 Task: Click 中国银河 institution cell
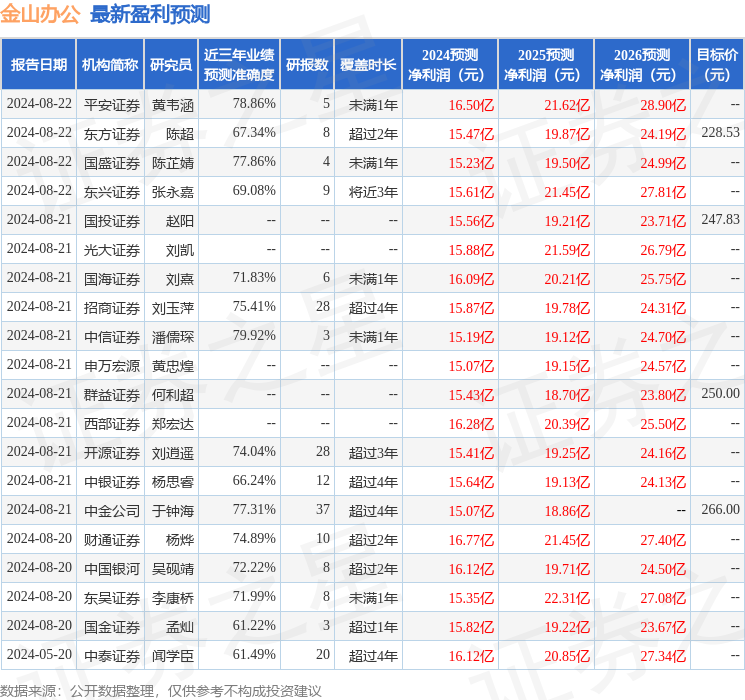pos(112,569)
